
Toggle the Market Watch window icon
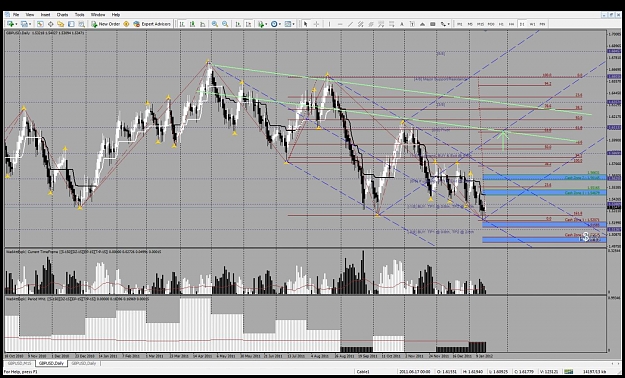[40, 24]
